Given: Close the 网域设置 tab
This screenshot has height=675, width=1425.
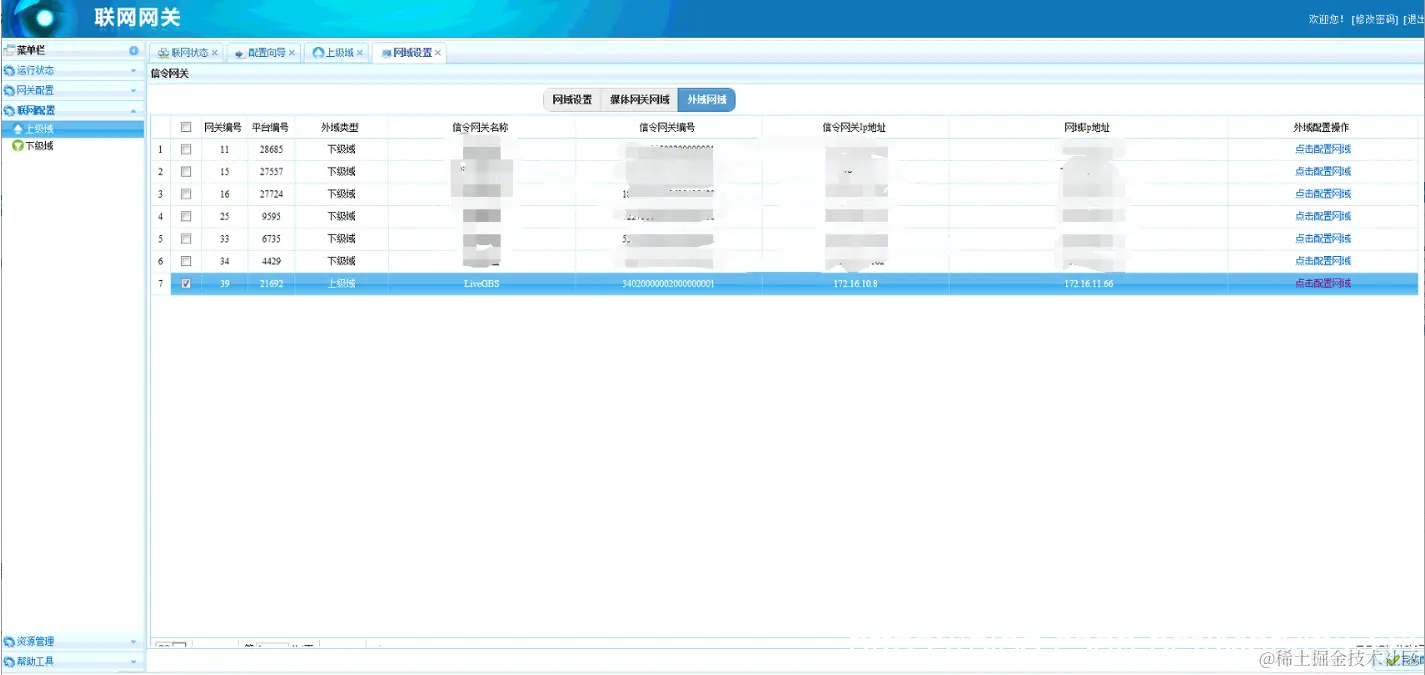Looking at the screenshot, I should click(438, 53).
